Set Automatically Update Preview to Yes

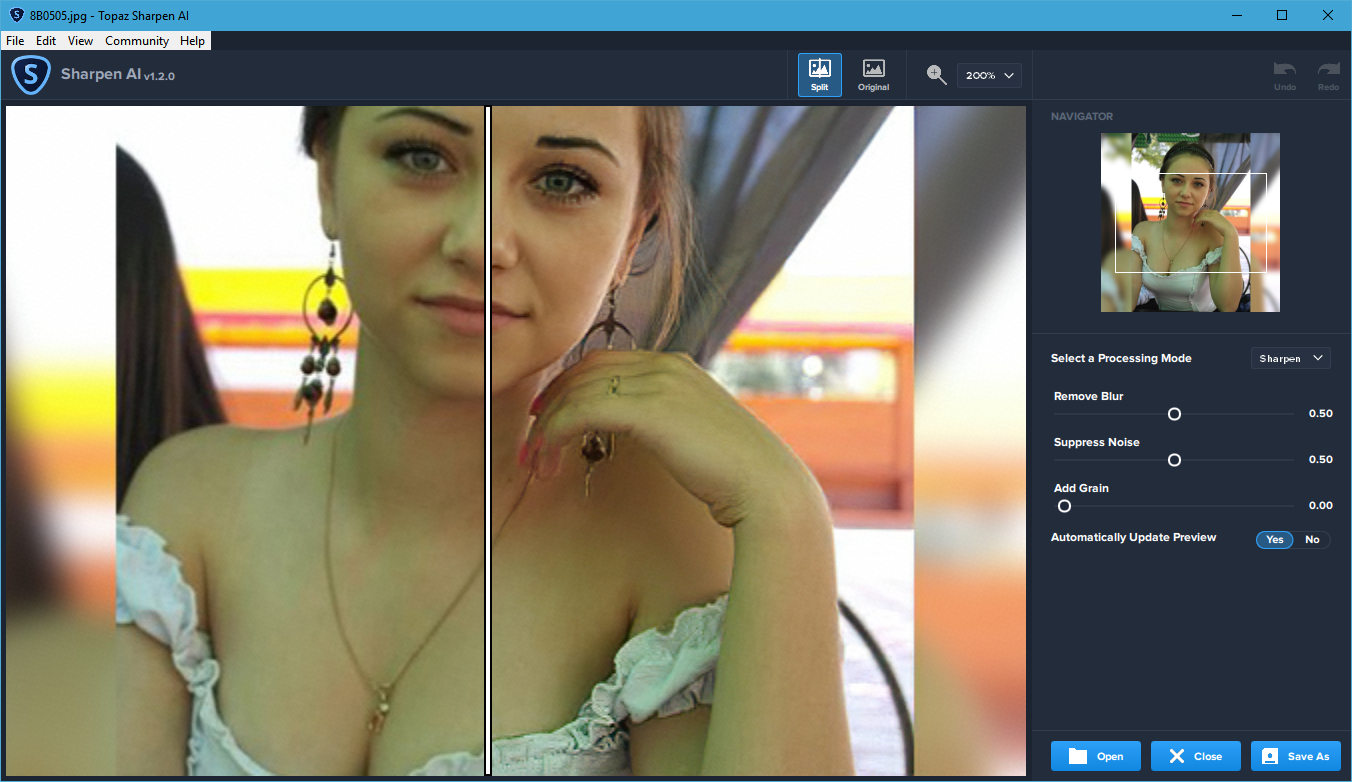tap(1274, 540)
